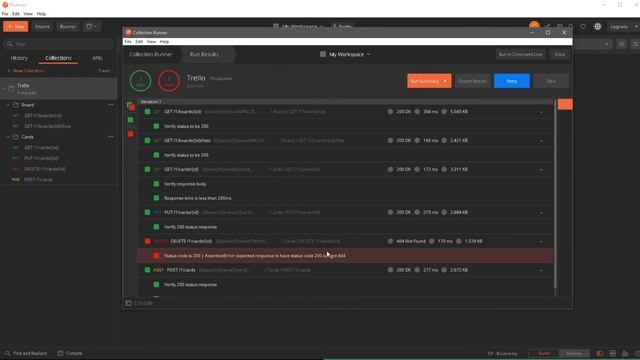This screenshot has height=360, width=640.
Task: Click the New button in the Runner
Action: [551, 81]
